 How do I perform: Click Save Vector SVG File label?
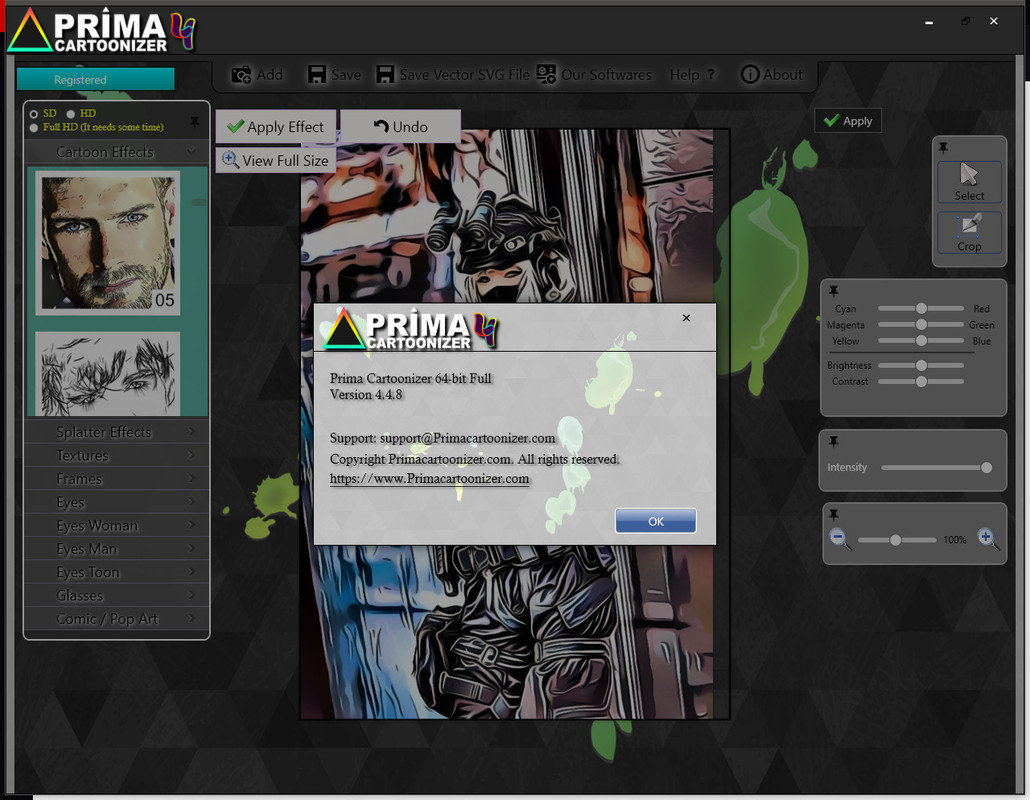tap(464, 75)
